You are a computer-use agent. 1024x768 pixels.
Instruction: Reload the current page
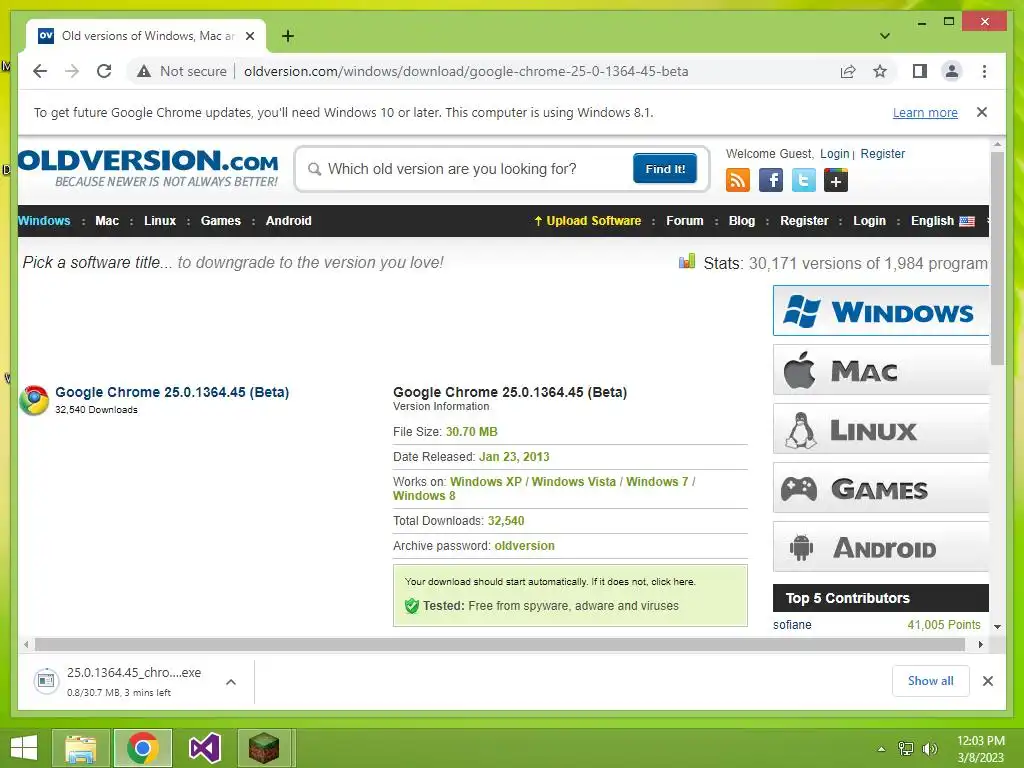(104, 71)
